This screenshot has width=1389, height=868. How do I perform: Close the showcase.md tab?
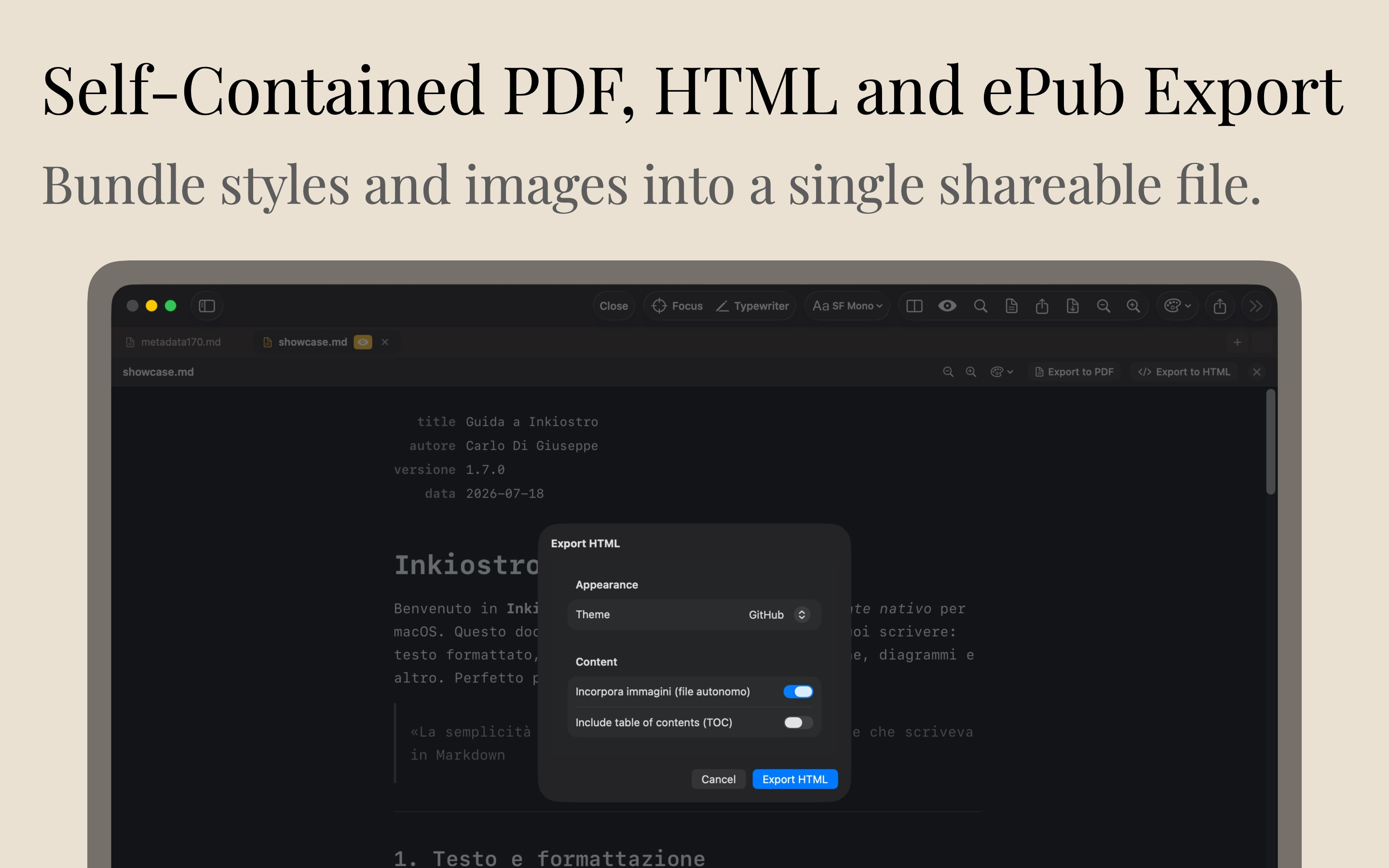click(x=385, y=342)
